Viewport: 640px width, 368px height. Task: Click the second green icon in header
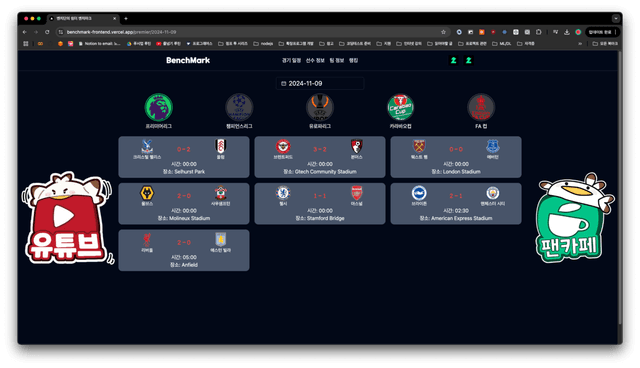click(x=469, y=60)
